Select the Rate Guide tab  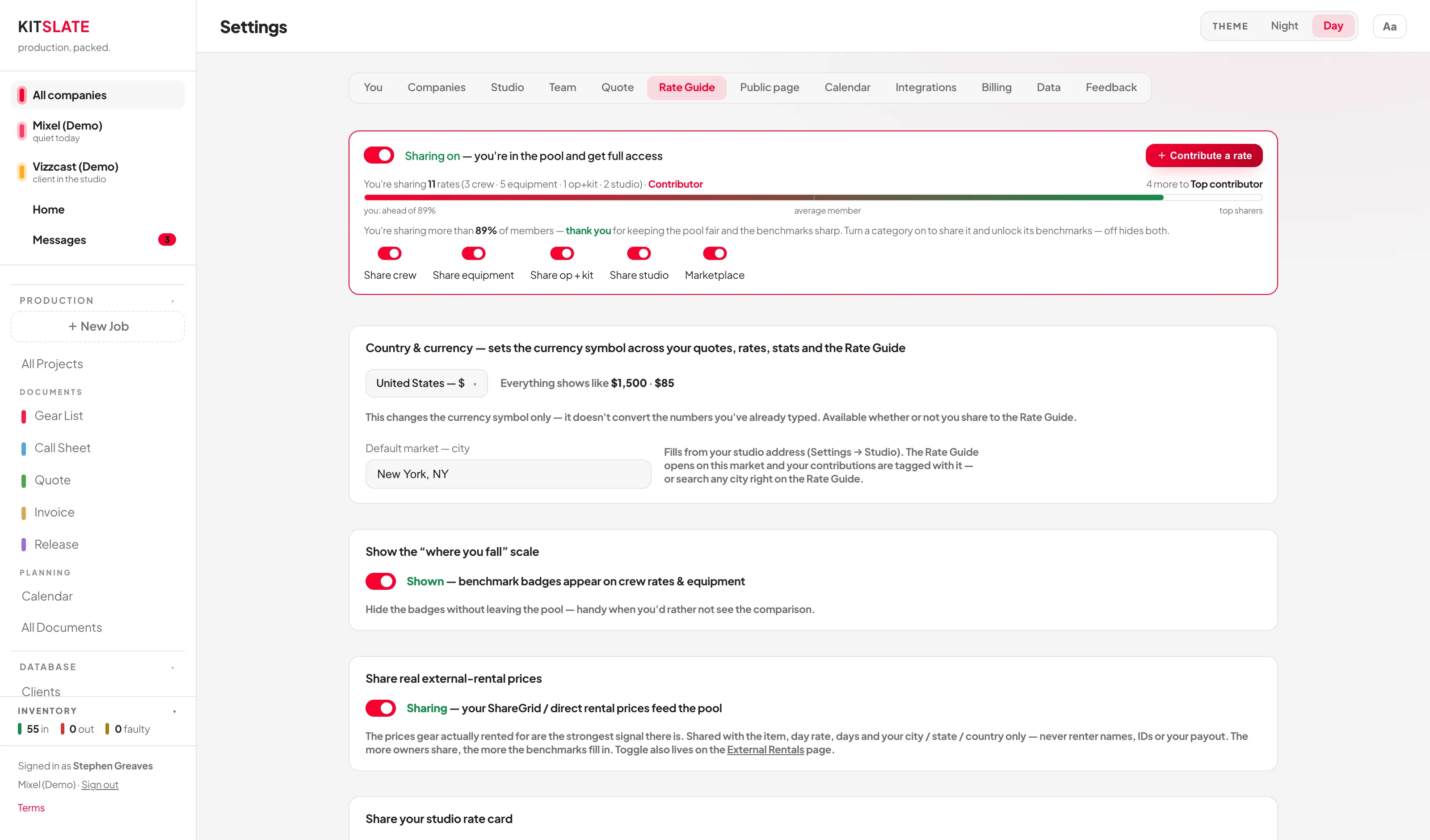(x=686, y=88)
